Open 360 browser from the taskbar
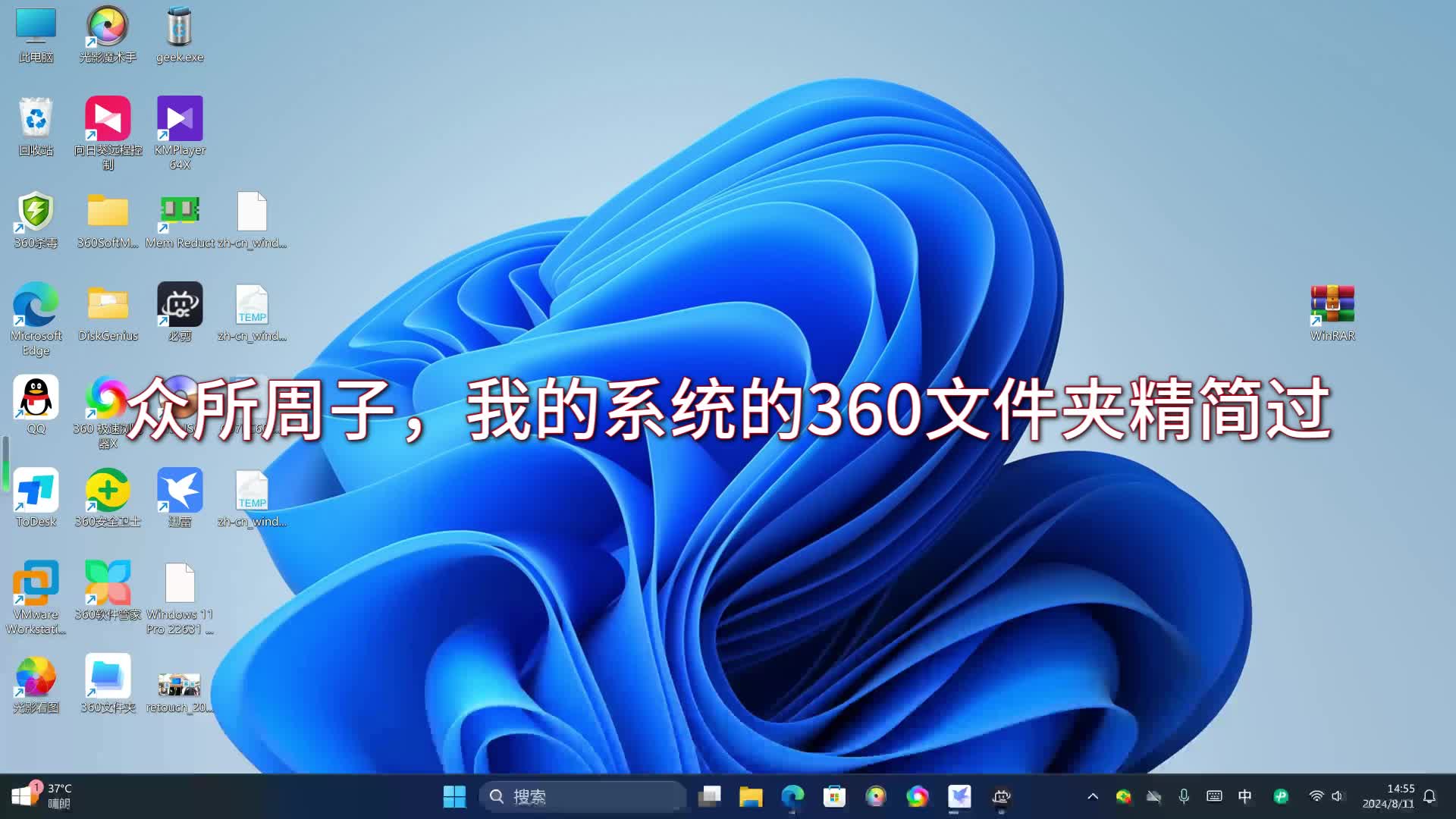 pyautogui.click(x=918, y=796)
